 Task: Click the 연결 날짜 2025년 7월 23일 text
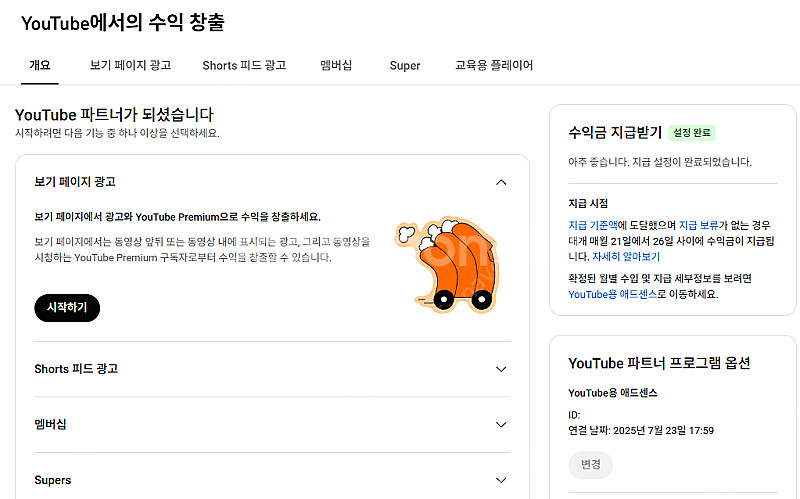pos(641,431)
